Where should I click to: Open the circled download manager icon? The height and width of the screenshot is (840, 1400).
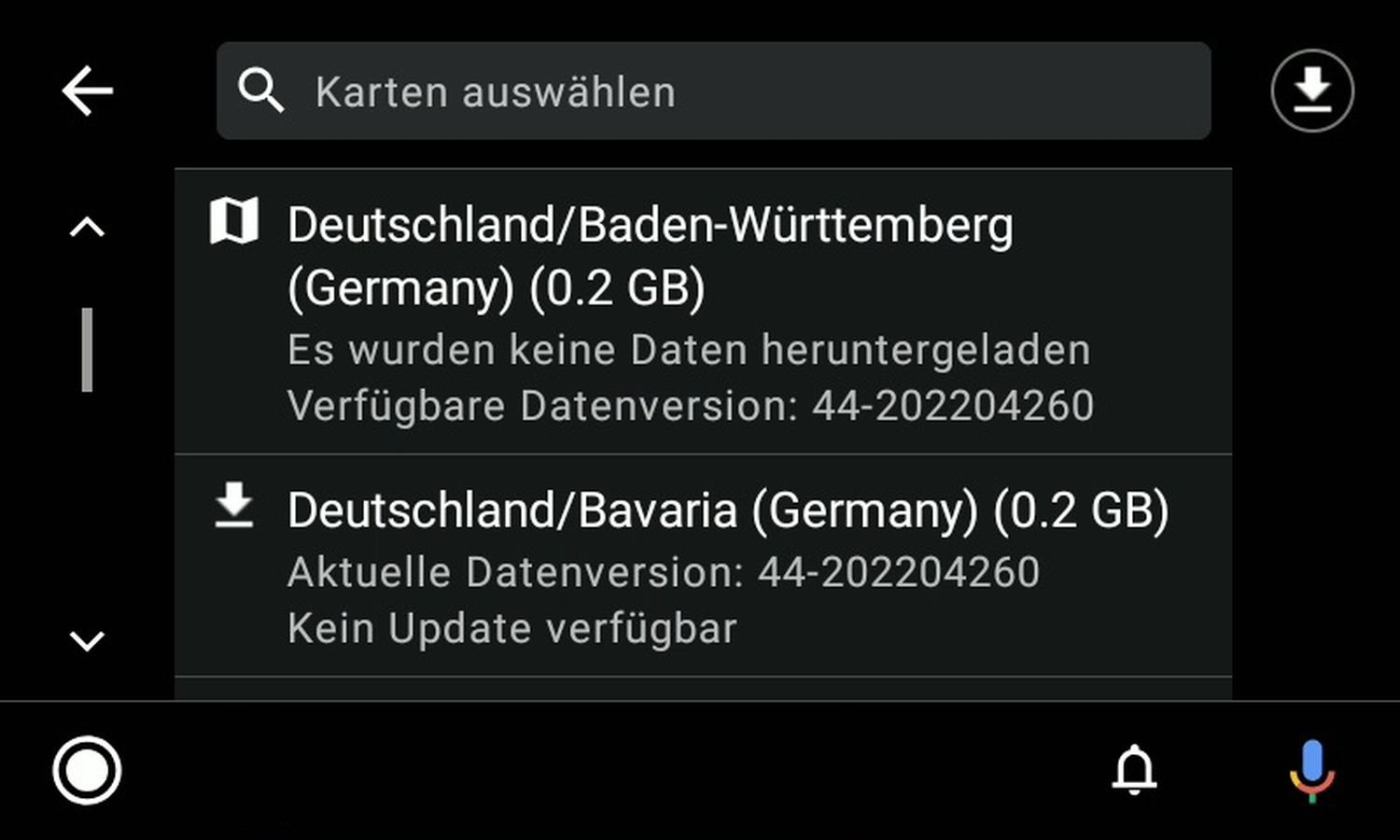(1312, 91)
